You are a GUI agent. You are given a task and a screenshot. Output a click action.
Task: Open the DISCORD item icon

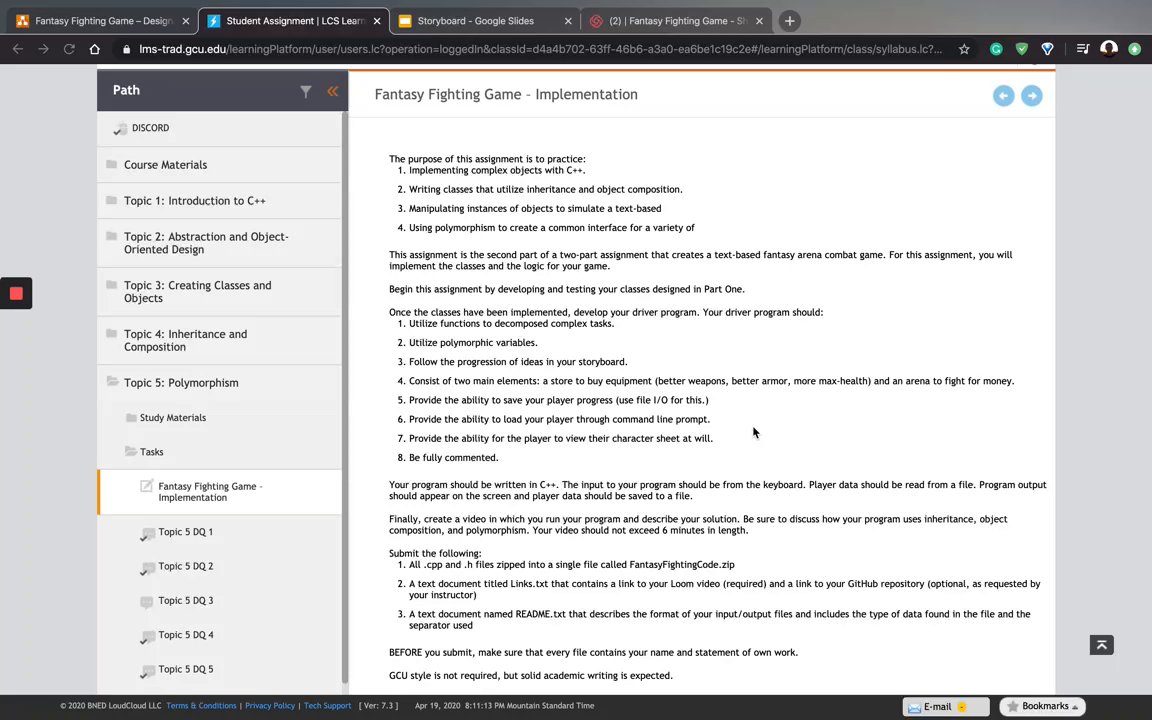click(120, 129)
